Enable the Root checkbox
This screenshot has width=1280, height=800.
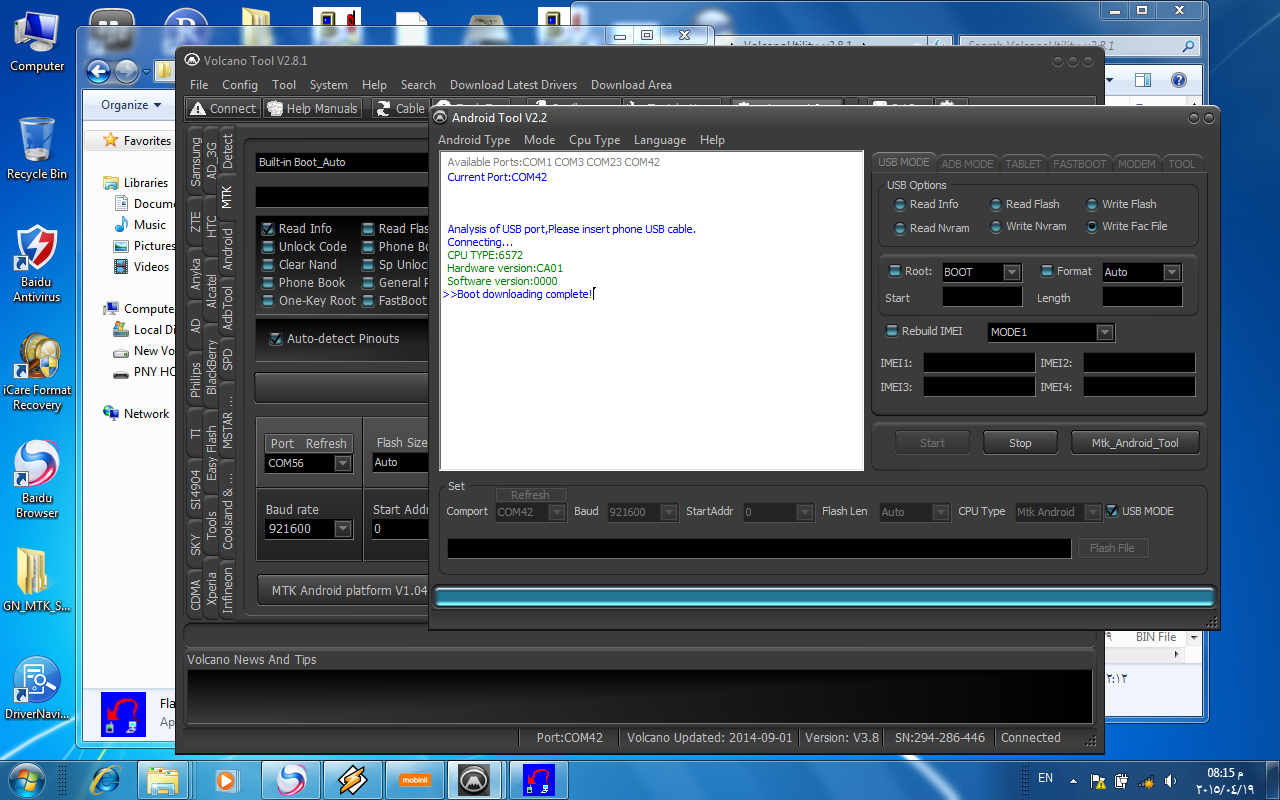click(895, 271)
